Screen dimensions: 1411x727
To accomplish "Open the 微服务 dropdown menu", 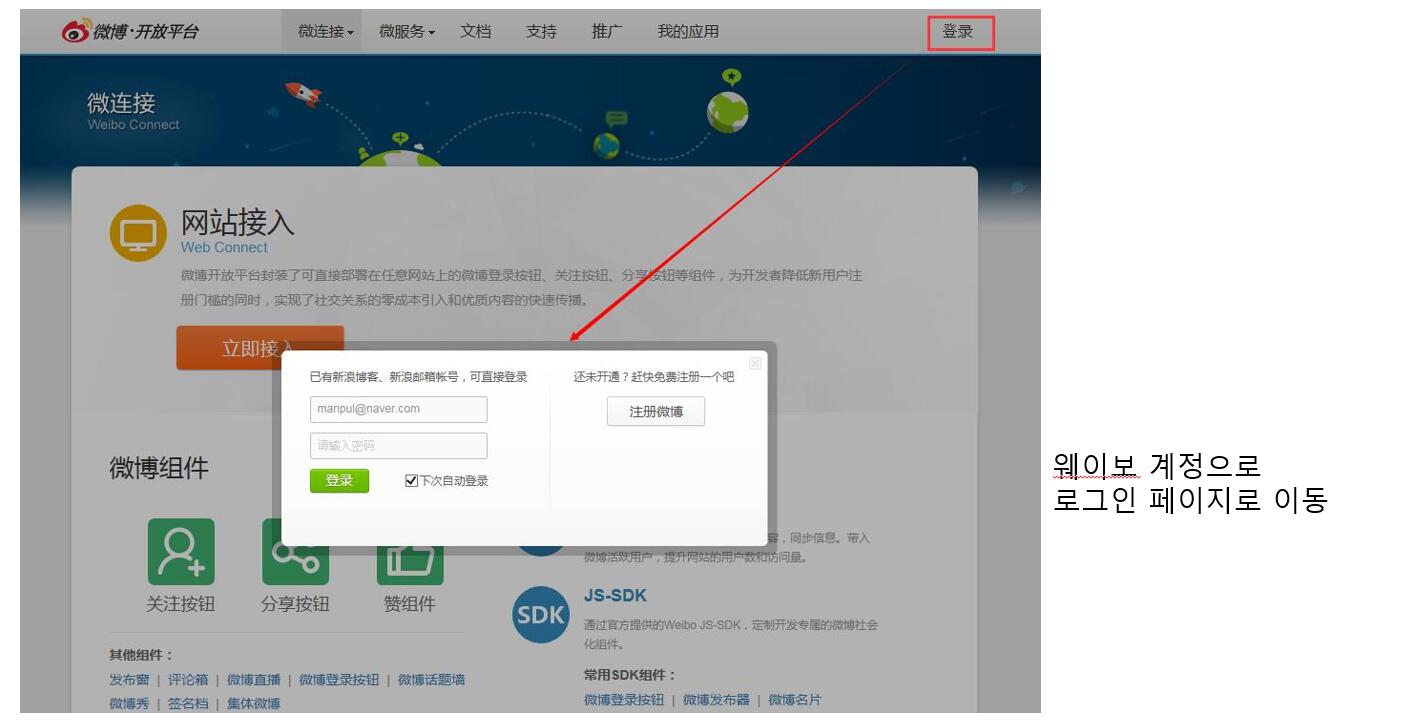I will click(x=407, y=32).
